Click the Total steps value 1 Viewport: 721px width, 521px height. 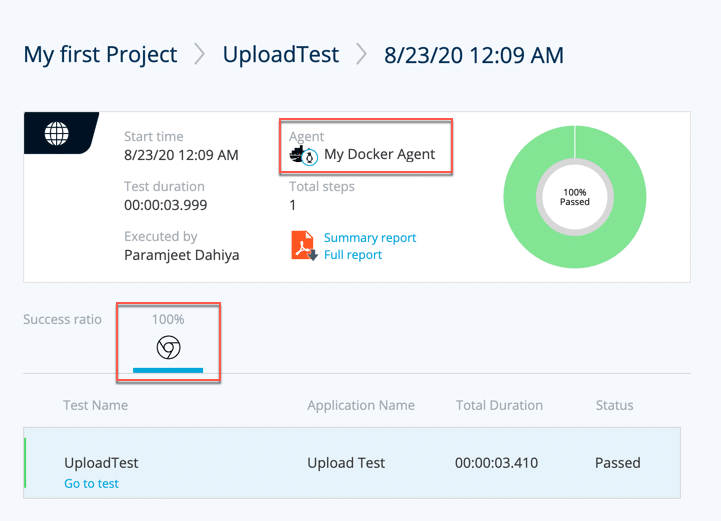(x=292, y=205)
